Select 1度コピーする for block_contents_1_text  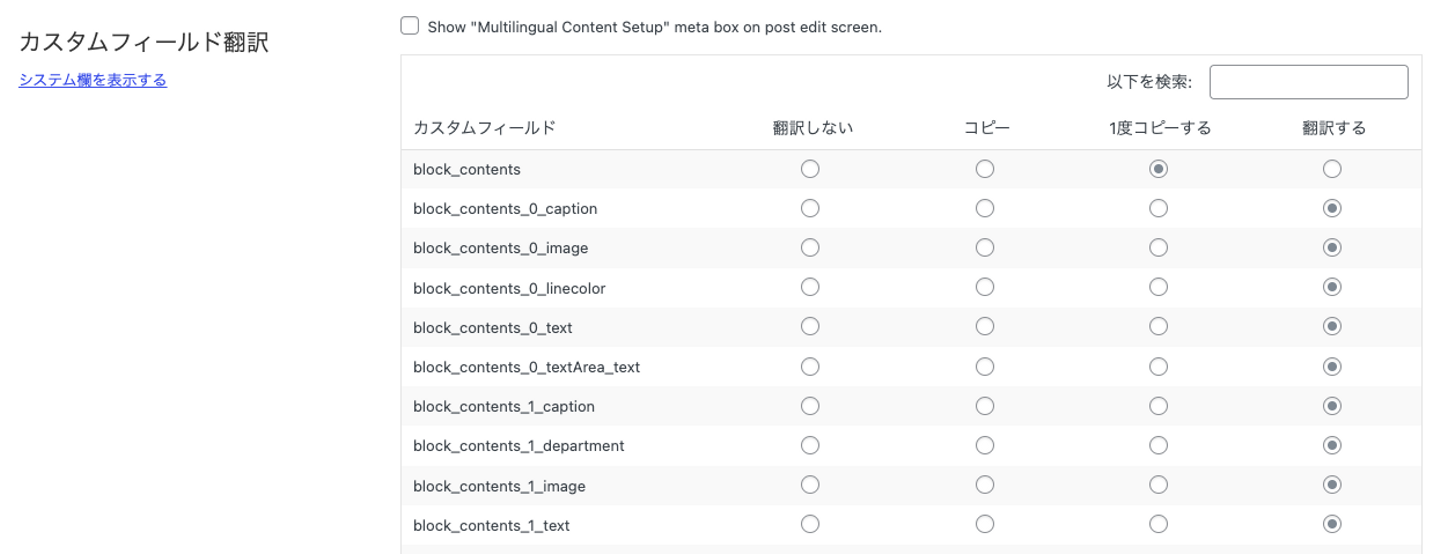1158,524
